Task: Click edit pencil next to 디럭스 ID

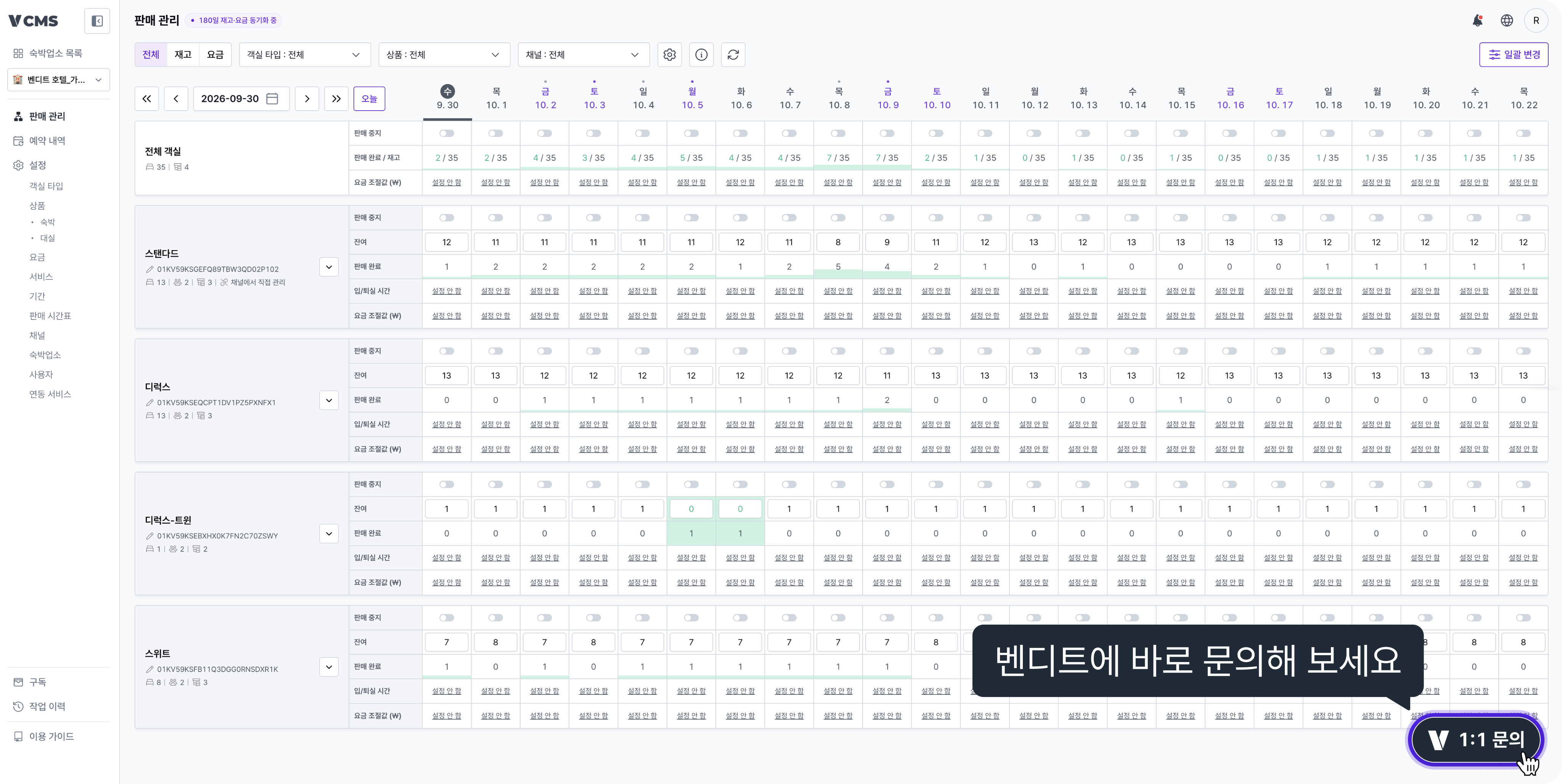Action: coord(150,403)
